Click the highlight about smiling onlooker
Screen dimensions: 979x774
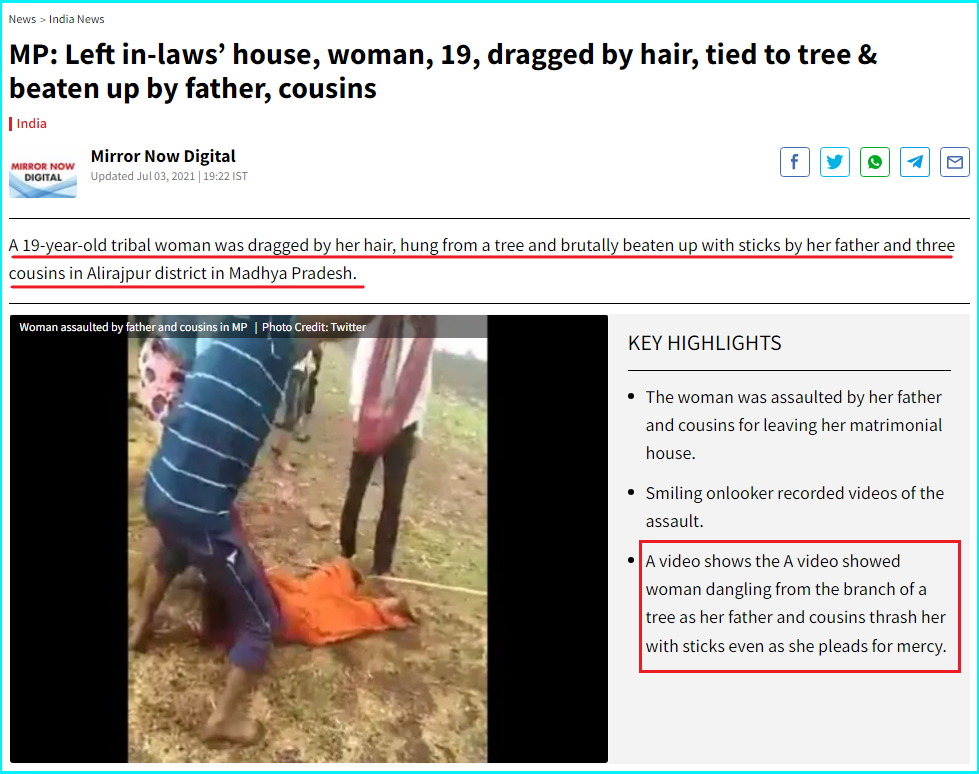coord(794,507)
